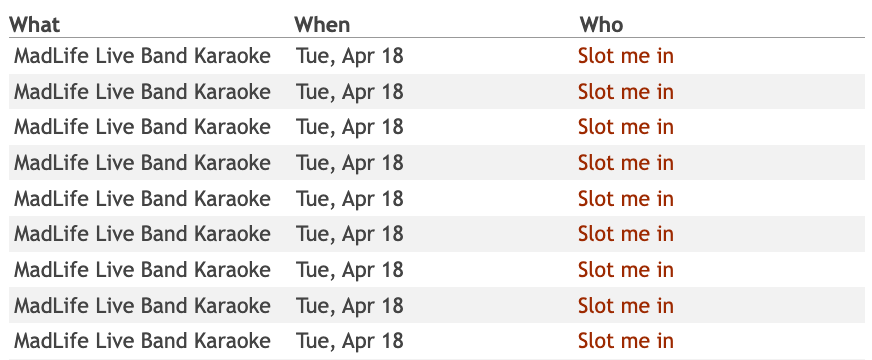Click the 'Who' column header
872x360 pixels.
click(601, 24)
